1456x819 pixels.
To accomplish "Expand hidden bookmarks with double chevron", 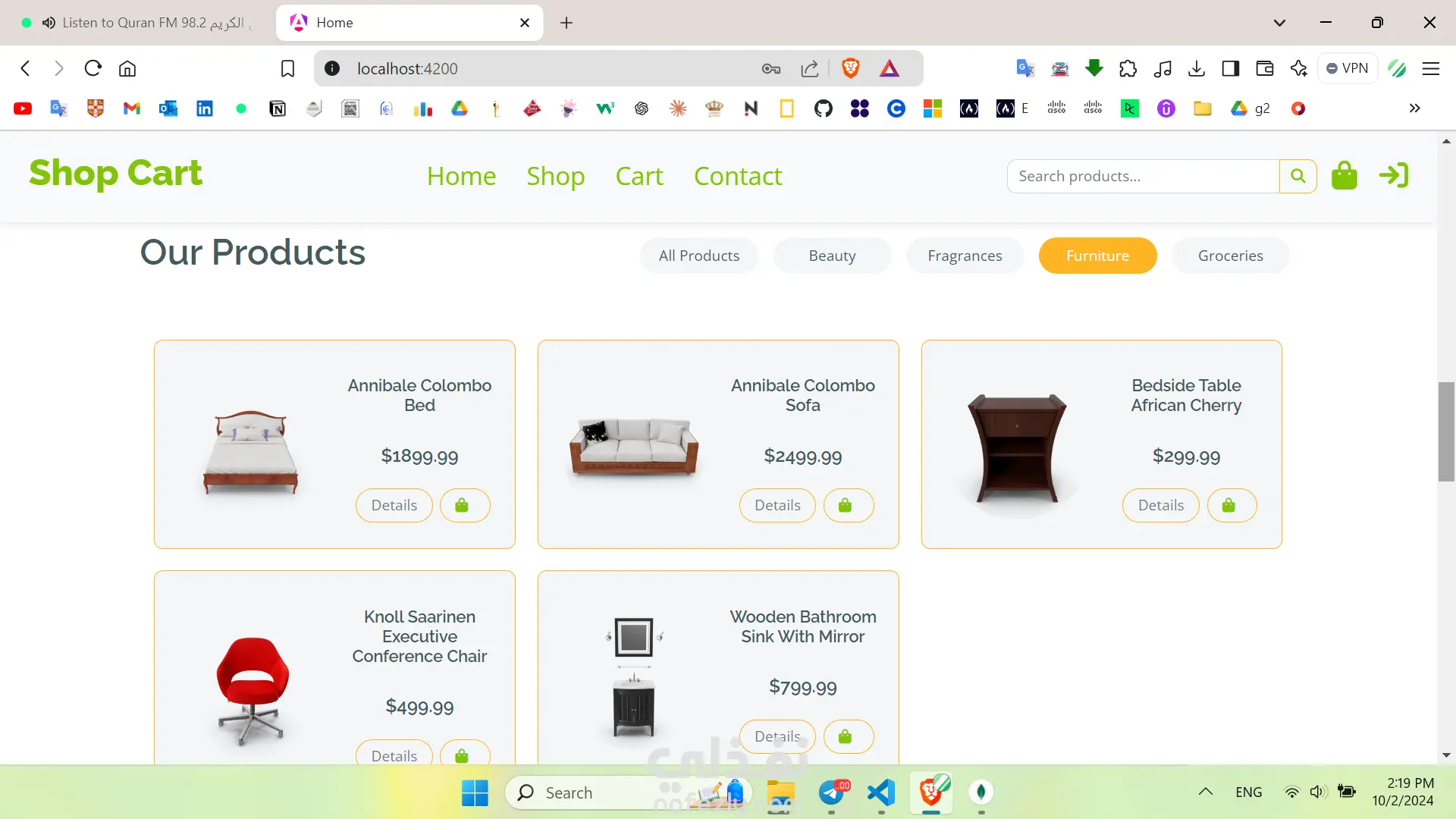I will point(1414,108).
